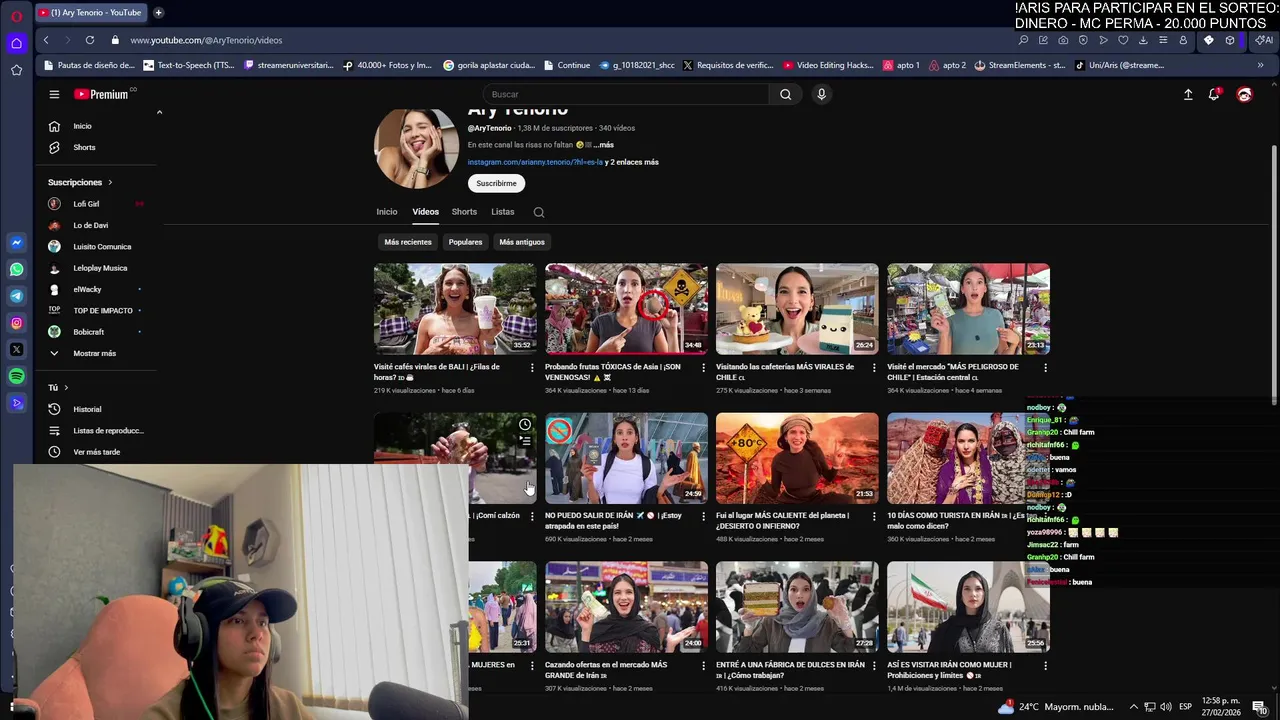Open the Text-to-Speech bookmark
This screenshot has height=720, width=1280.
click(x=189, y=65)
